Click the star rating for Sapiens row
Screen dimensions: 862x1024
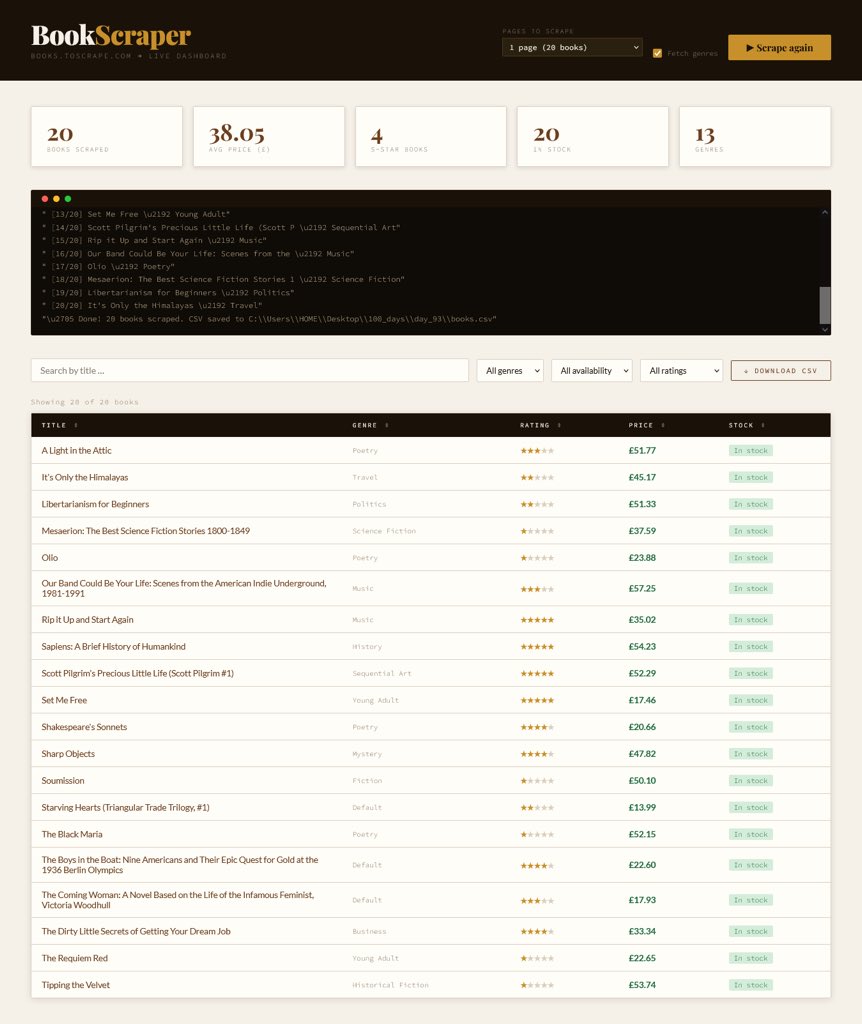537,647
